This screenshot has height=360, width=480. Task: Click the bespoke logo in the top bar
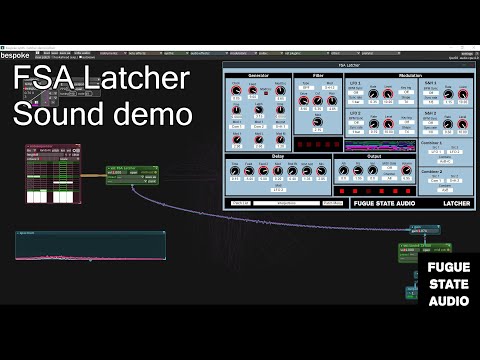pos(15,56)
